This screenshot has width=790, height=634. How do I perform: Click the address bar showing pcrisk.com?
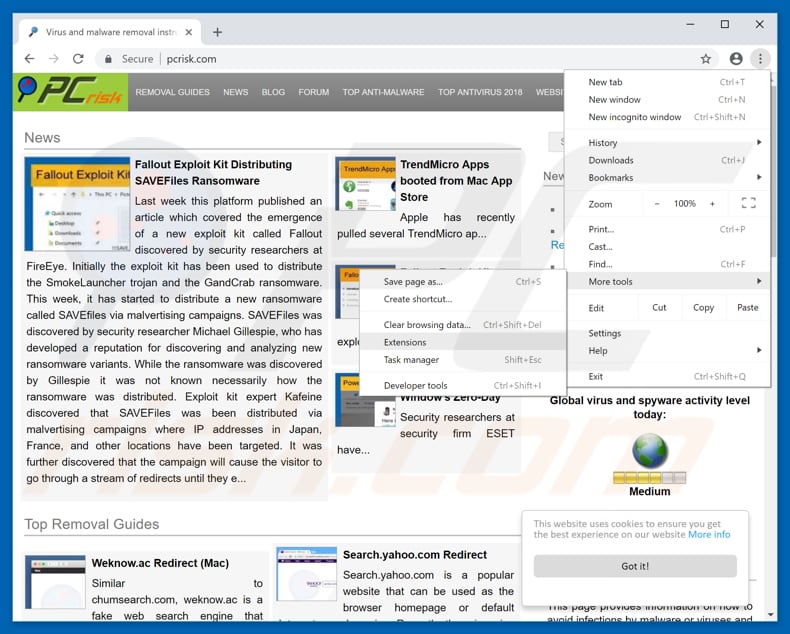point(400,59)
